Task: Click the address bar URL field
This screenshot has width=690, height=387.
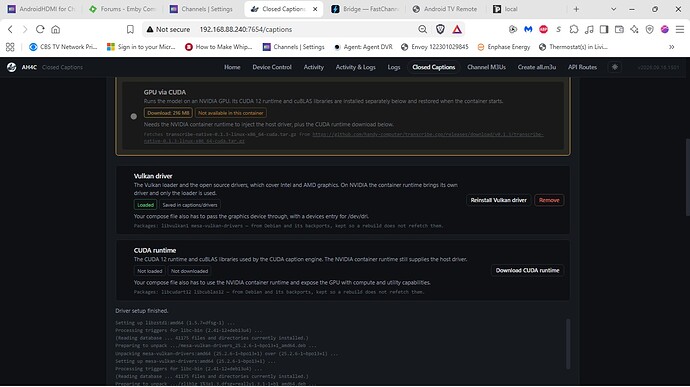Action: pyautogui.click(x=304, y=29)
